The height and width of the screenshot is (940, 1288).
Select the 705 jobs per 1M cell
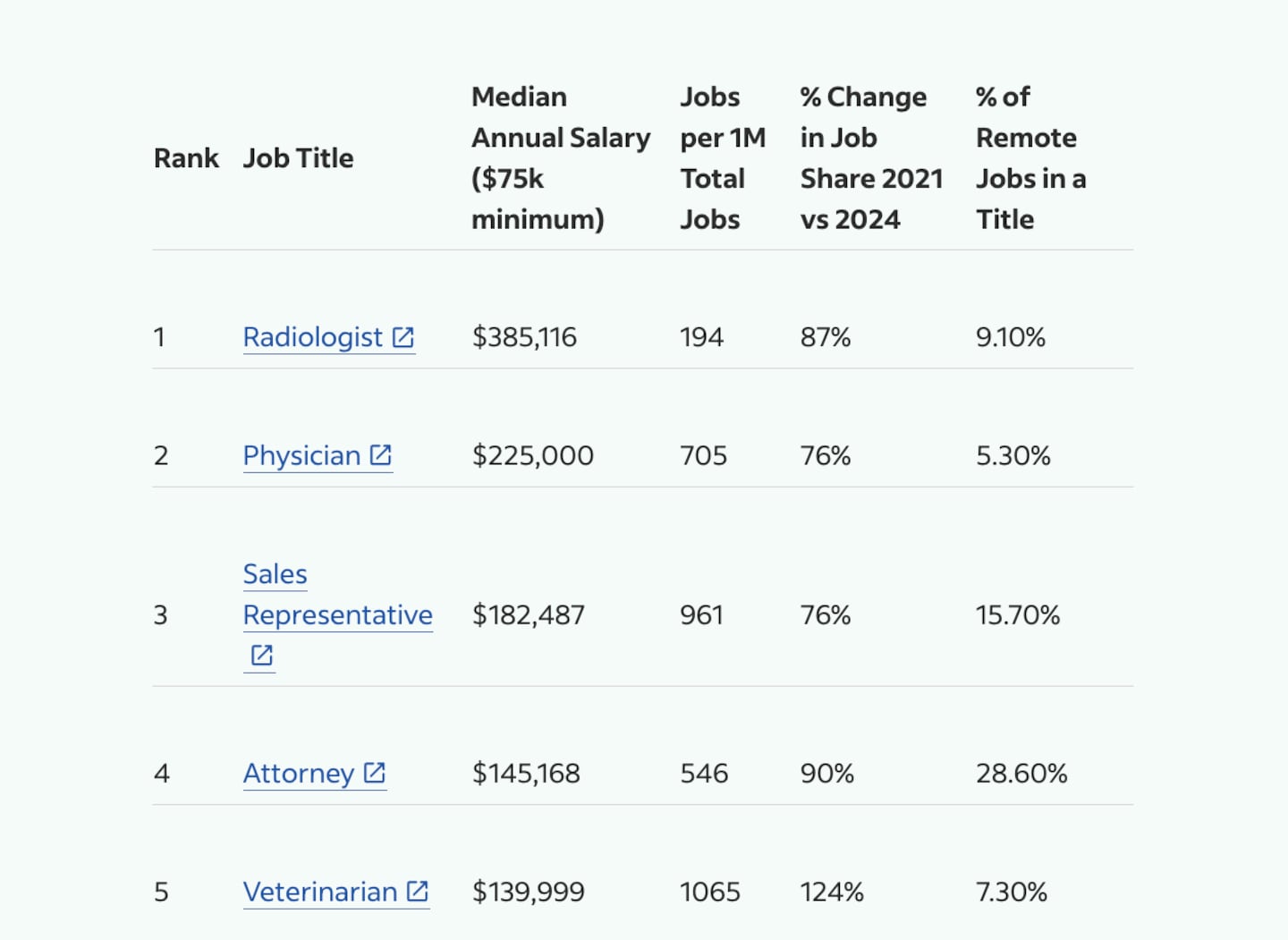point(703,455)
